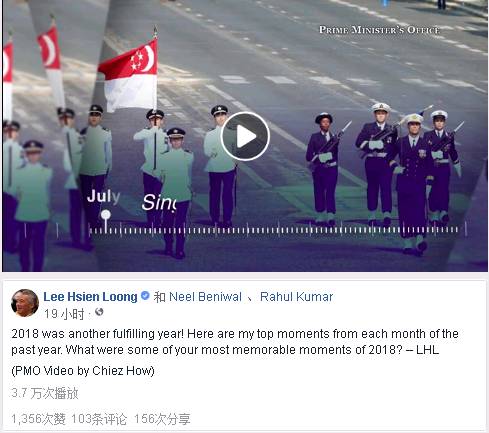Play the video with center play button

[245, 136]
